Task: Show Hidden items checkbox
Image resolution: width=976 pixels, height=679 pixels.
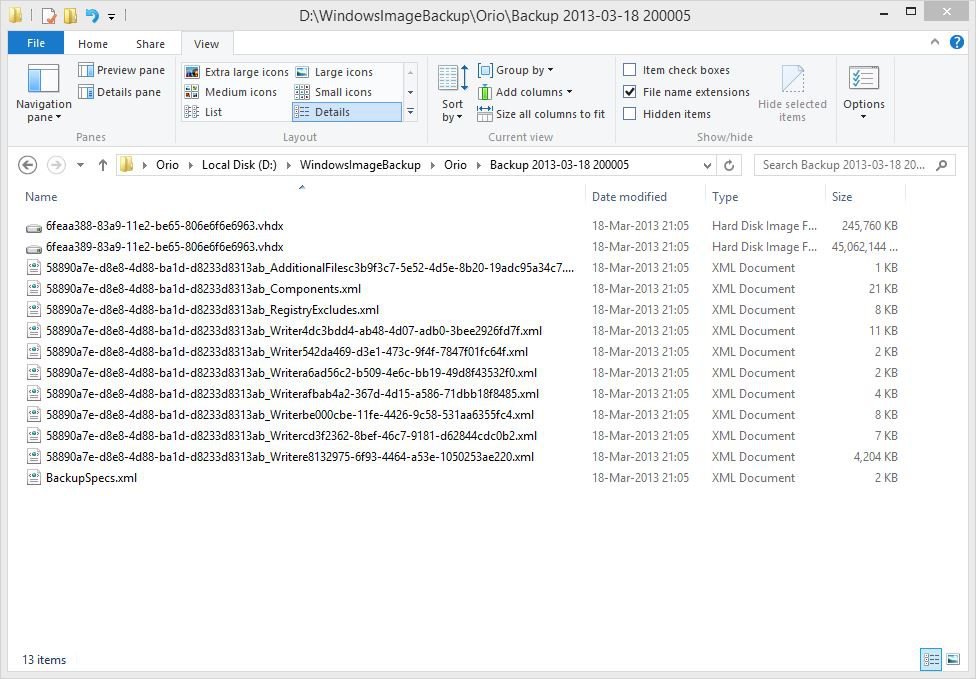Action: [x=630, y=114]
